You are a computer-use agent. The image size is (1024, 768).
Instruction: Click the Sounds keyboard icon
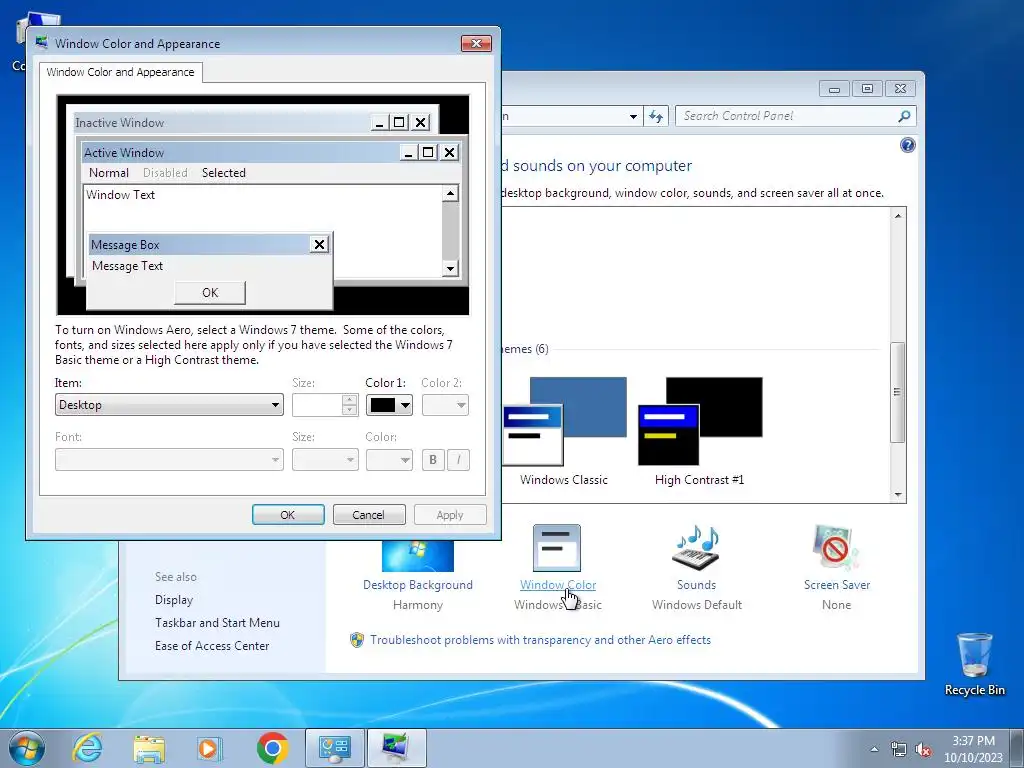(x=696, y=547)
